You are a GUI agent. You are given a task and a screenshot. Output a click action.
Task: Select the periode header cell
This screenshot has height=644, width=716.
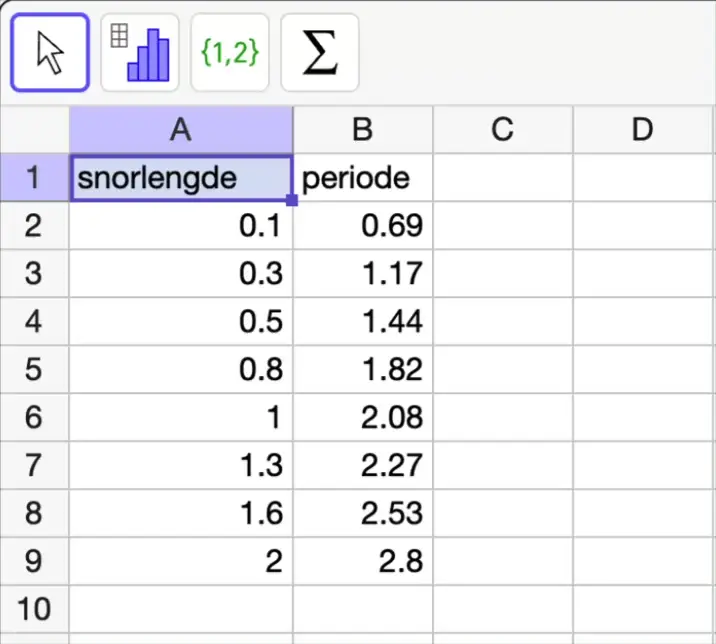tap(363, 178)
